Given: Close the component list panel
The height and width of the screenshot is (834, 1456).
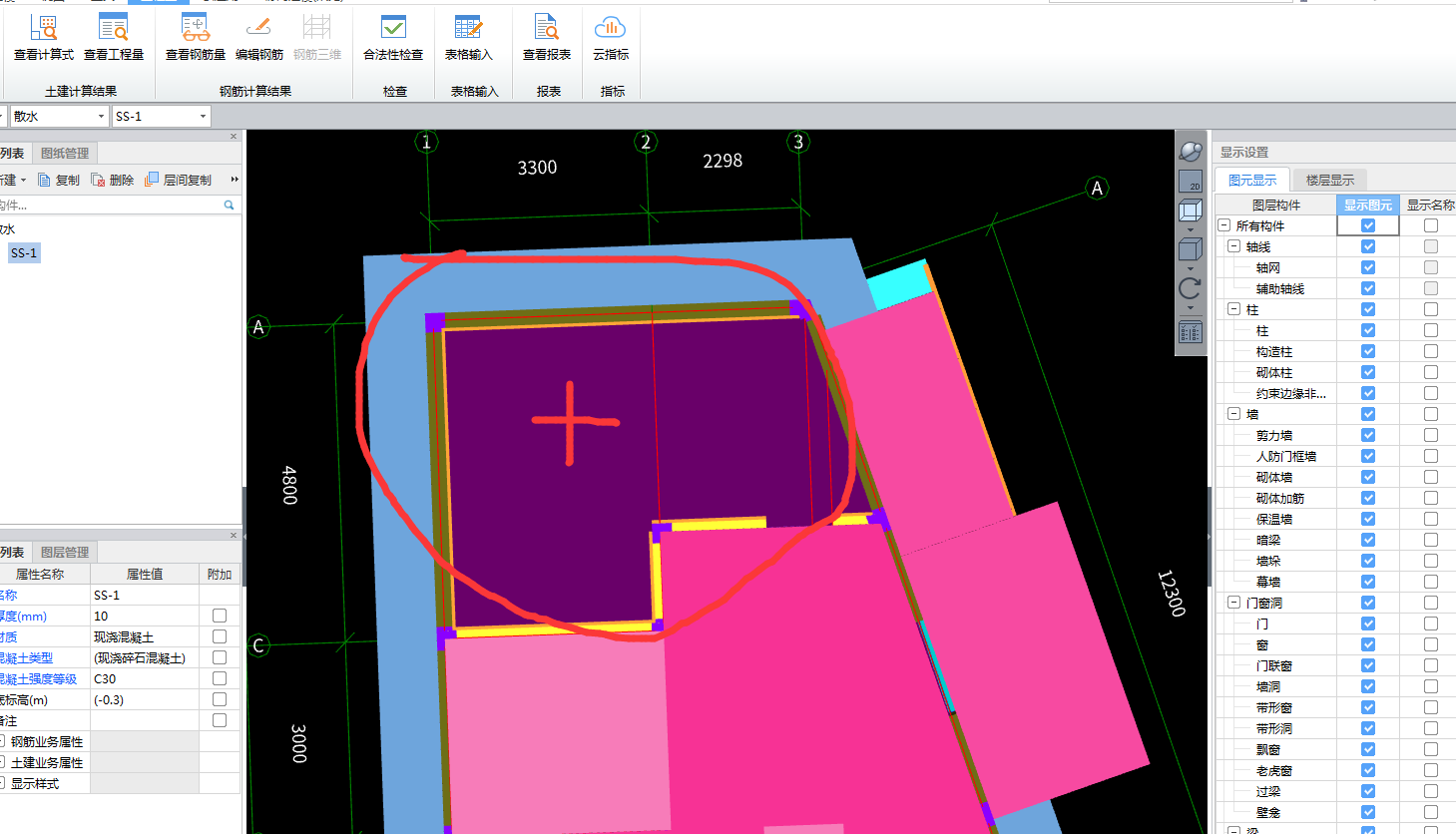Looking at the screenshot, I should click(234, 137).
